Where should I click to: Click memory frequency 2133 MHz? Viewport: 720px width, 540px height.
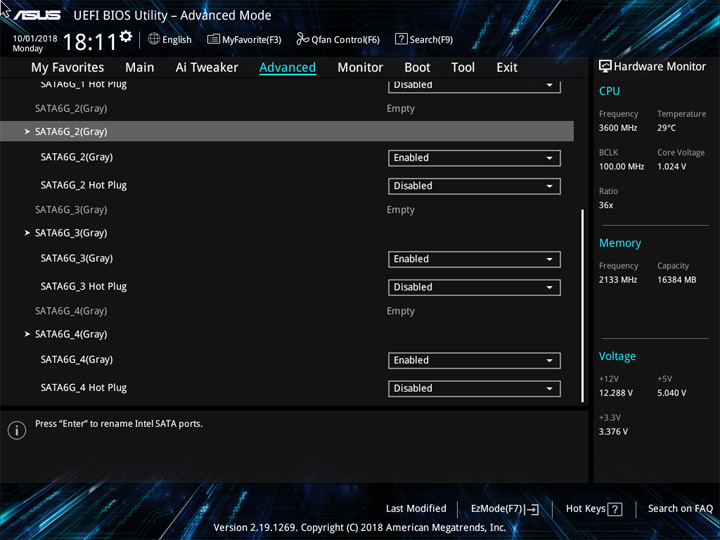tap(618, 280)
